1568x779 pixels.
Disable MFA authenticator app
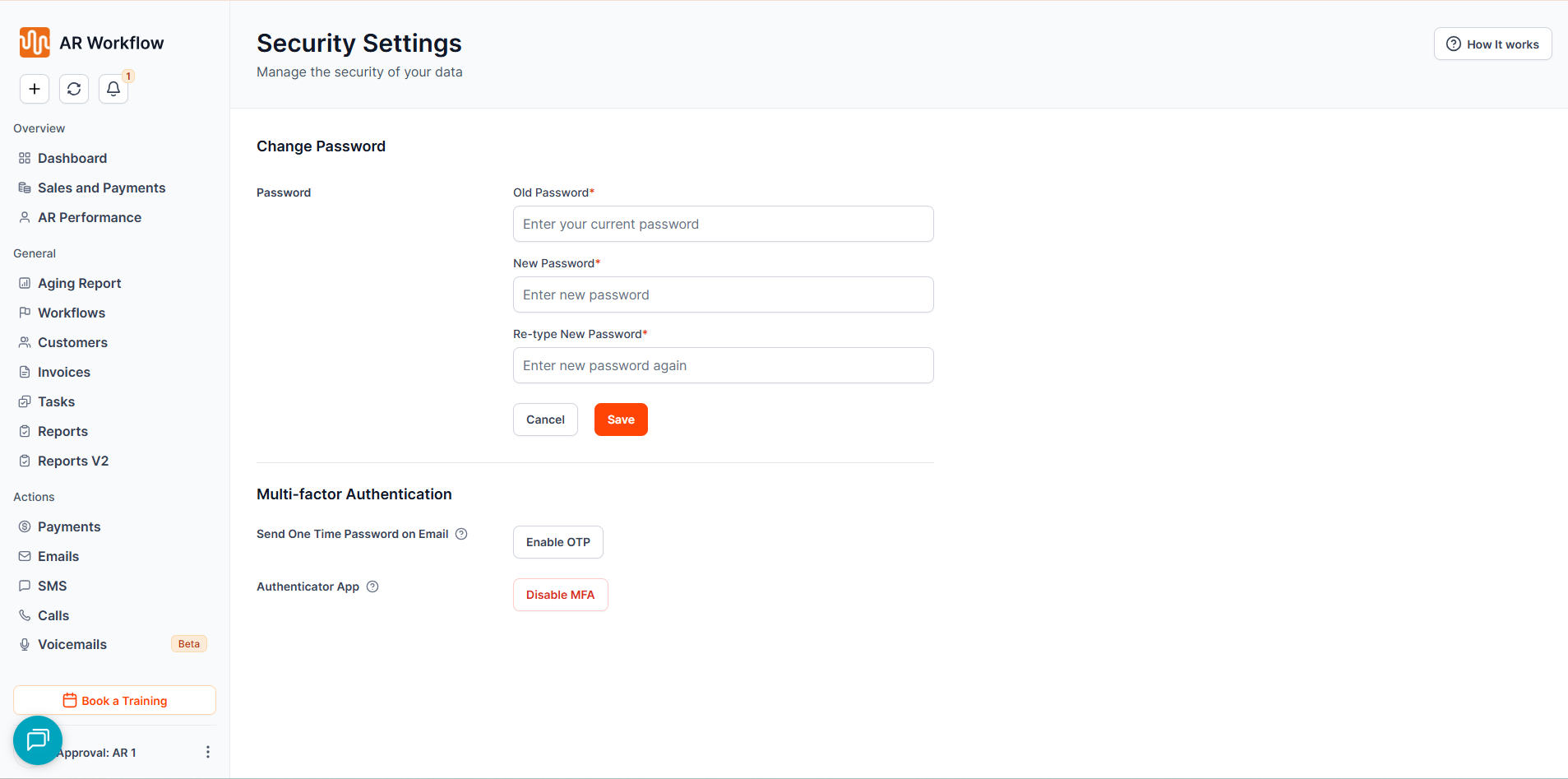[x=560, y=595]
